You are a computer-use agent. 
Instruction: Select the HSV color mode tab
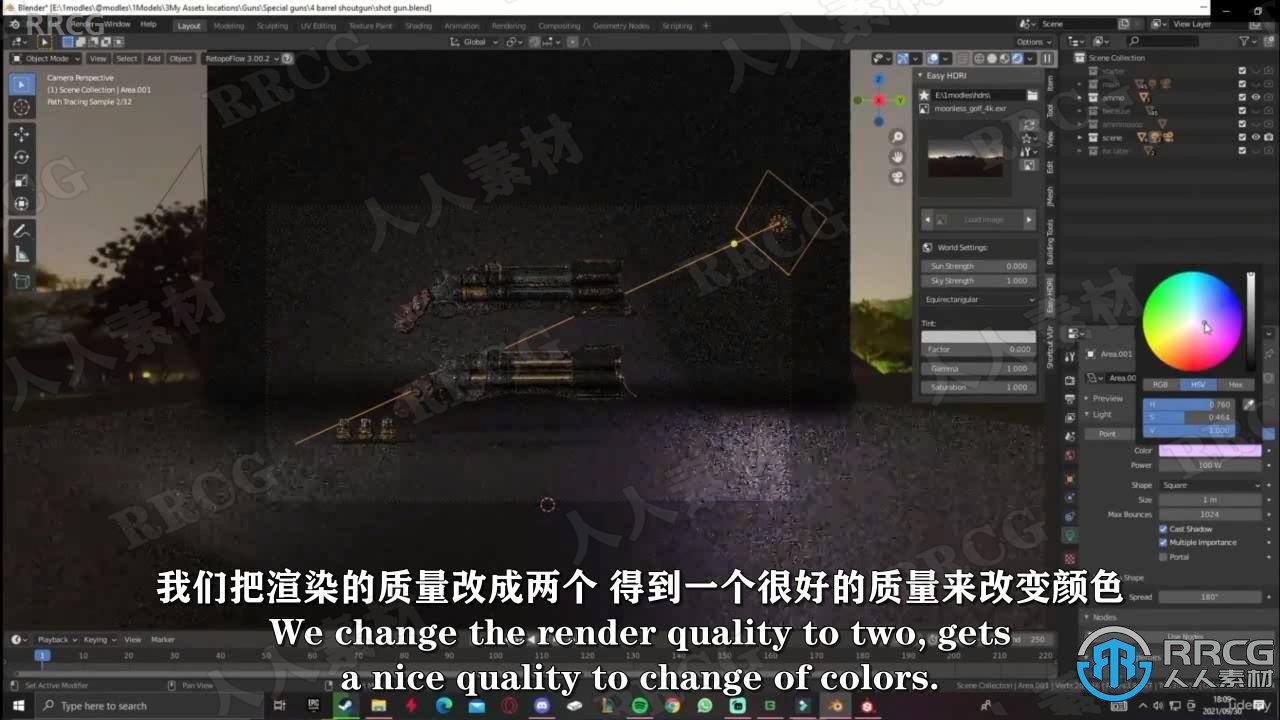pos(1198,384)
